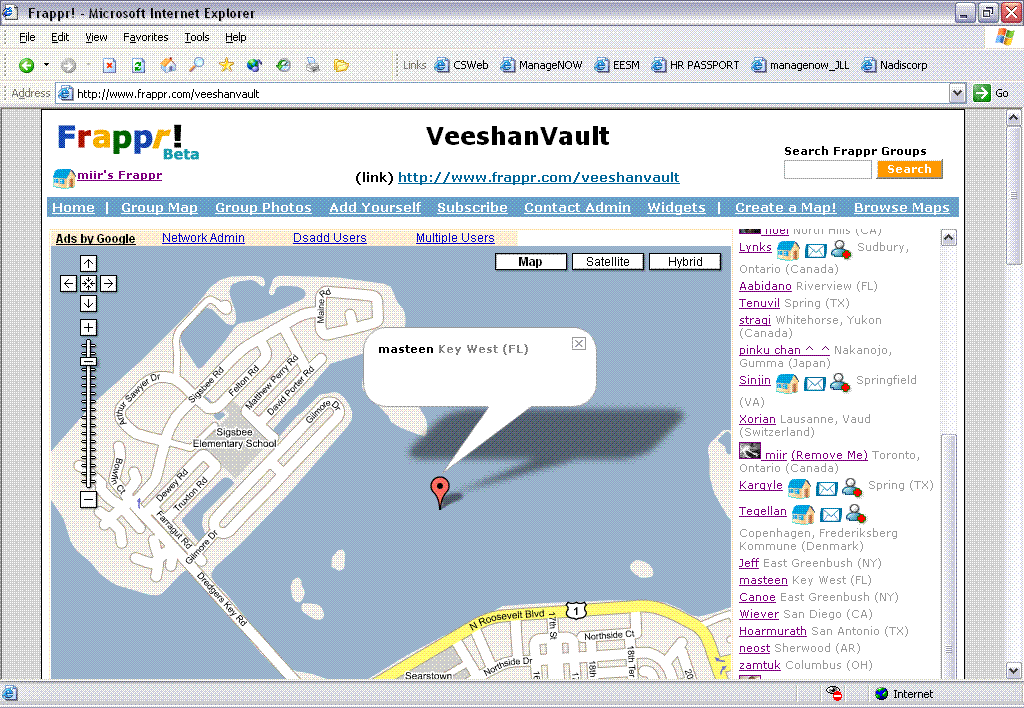The height and width of the screenshot is (708, 1024).
Task: Click the map zoom level slider handle
Action: (x=88, y=361)
